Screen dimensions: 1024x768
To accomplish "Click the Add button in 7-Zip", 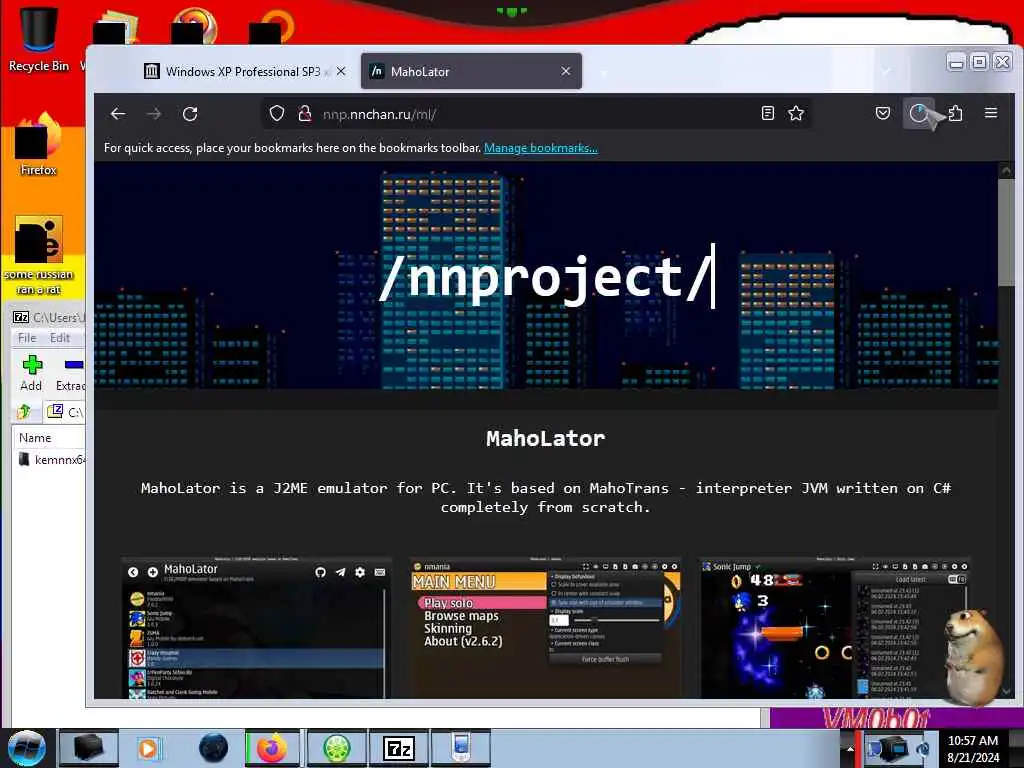I will [31, 374].
